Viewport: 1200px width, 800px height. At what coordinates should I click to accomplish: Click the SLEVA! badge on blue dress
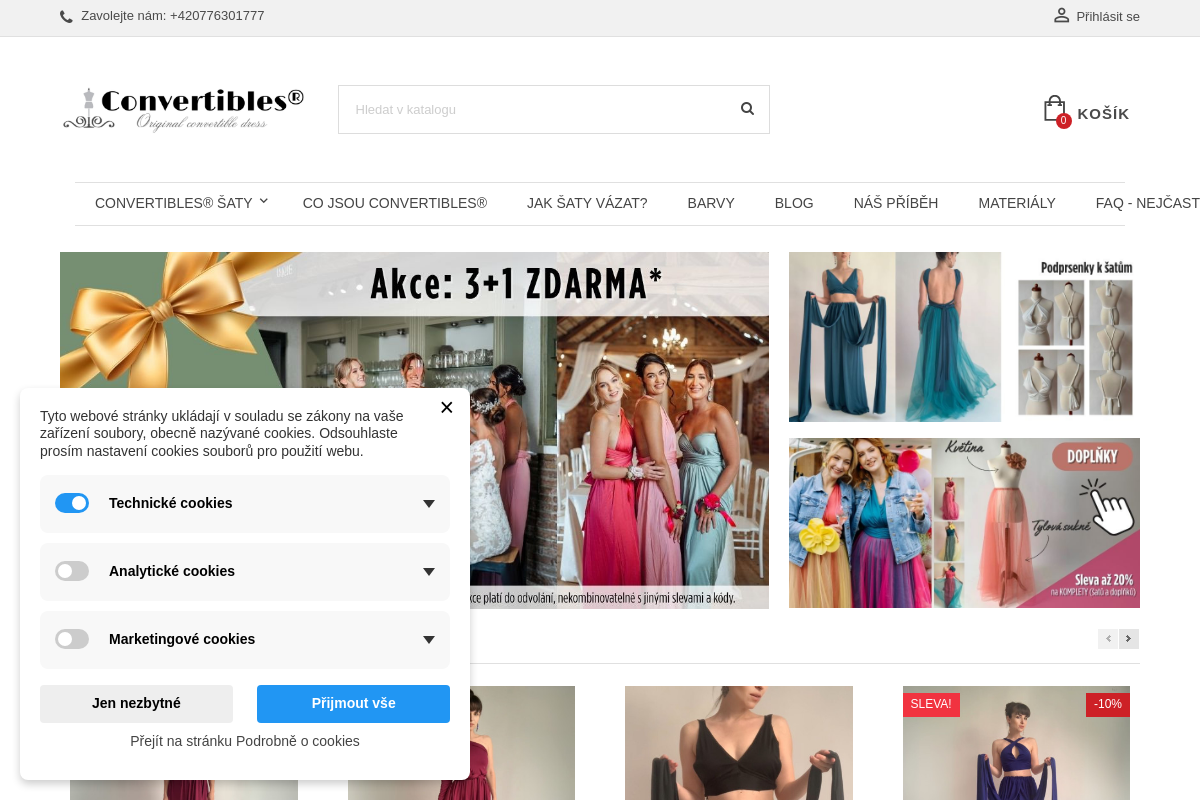click(931, 704)
